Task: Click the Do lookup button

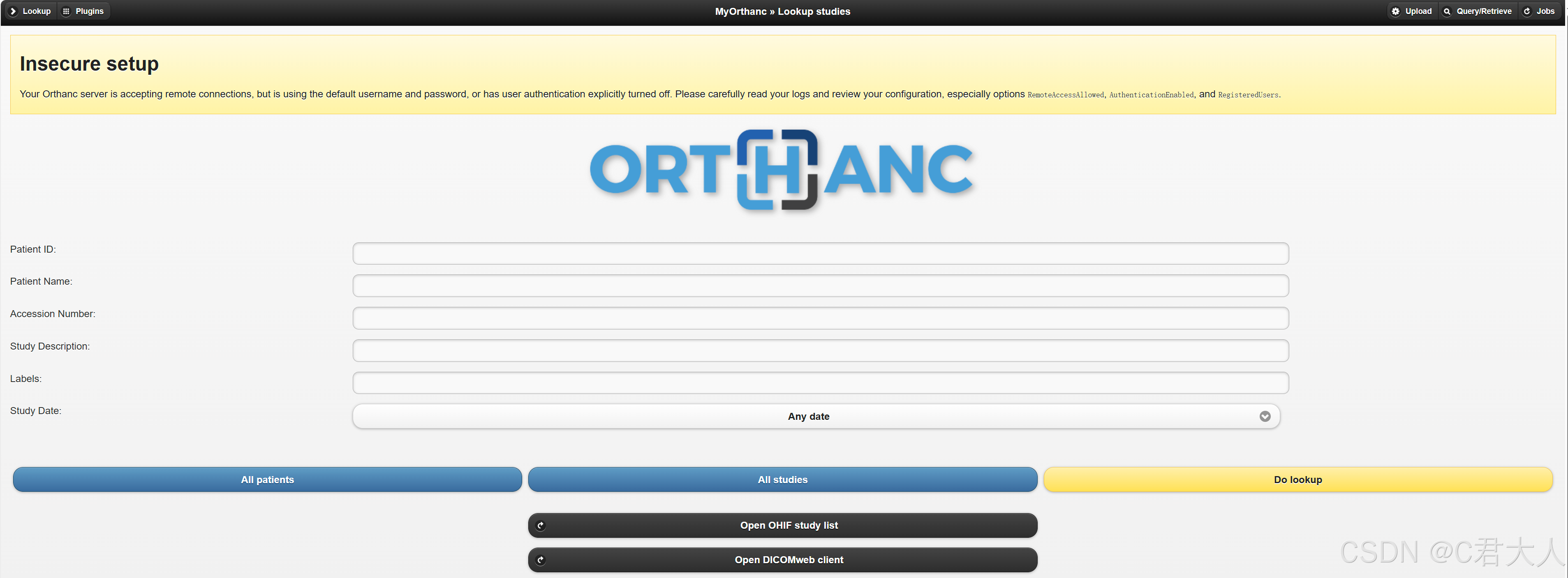Action: (x=1297, y=479)
